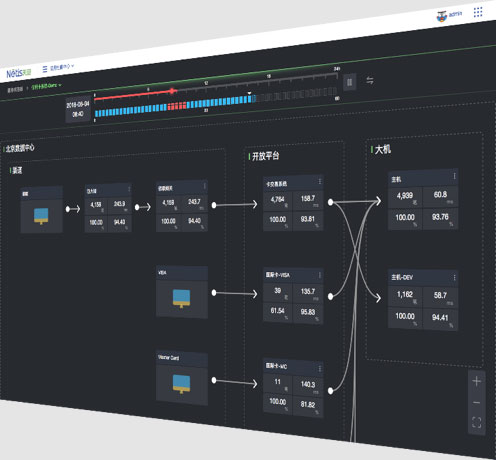Image resolution: width=496 pixels, height=460 pixels.
Task: Click the admin username label
Action: point(455,14)
